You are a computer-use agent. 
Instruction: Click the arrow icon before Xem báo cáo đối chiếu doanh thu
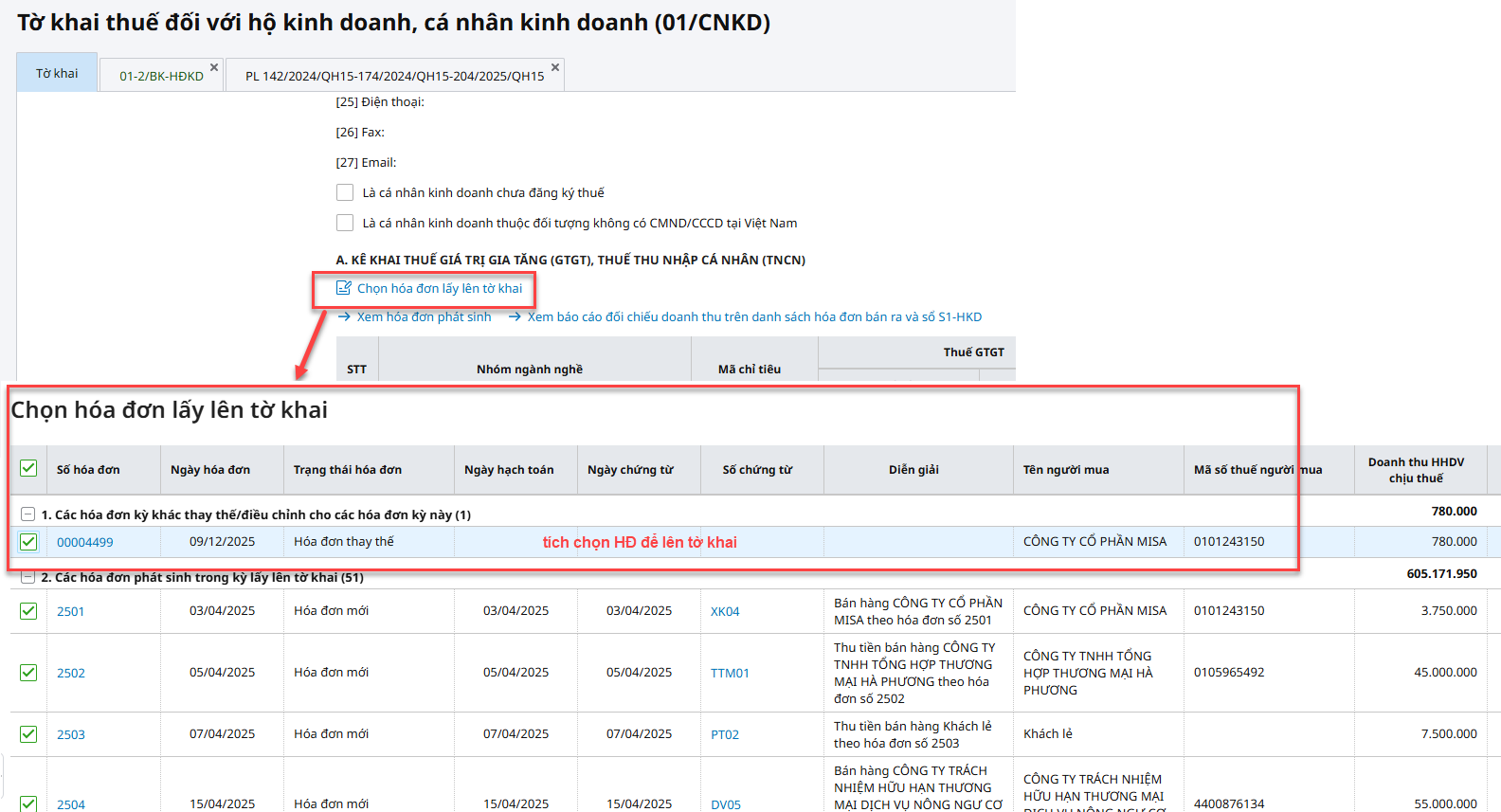point(515,316)
